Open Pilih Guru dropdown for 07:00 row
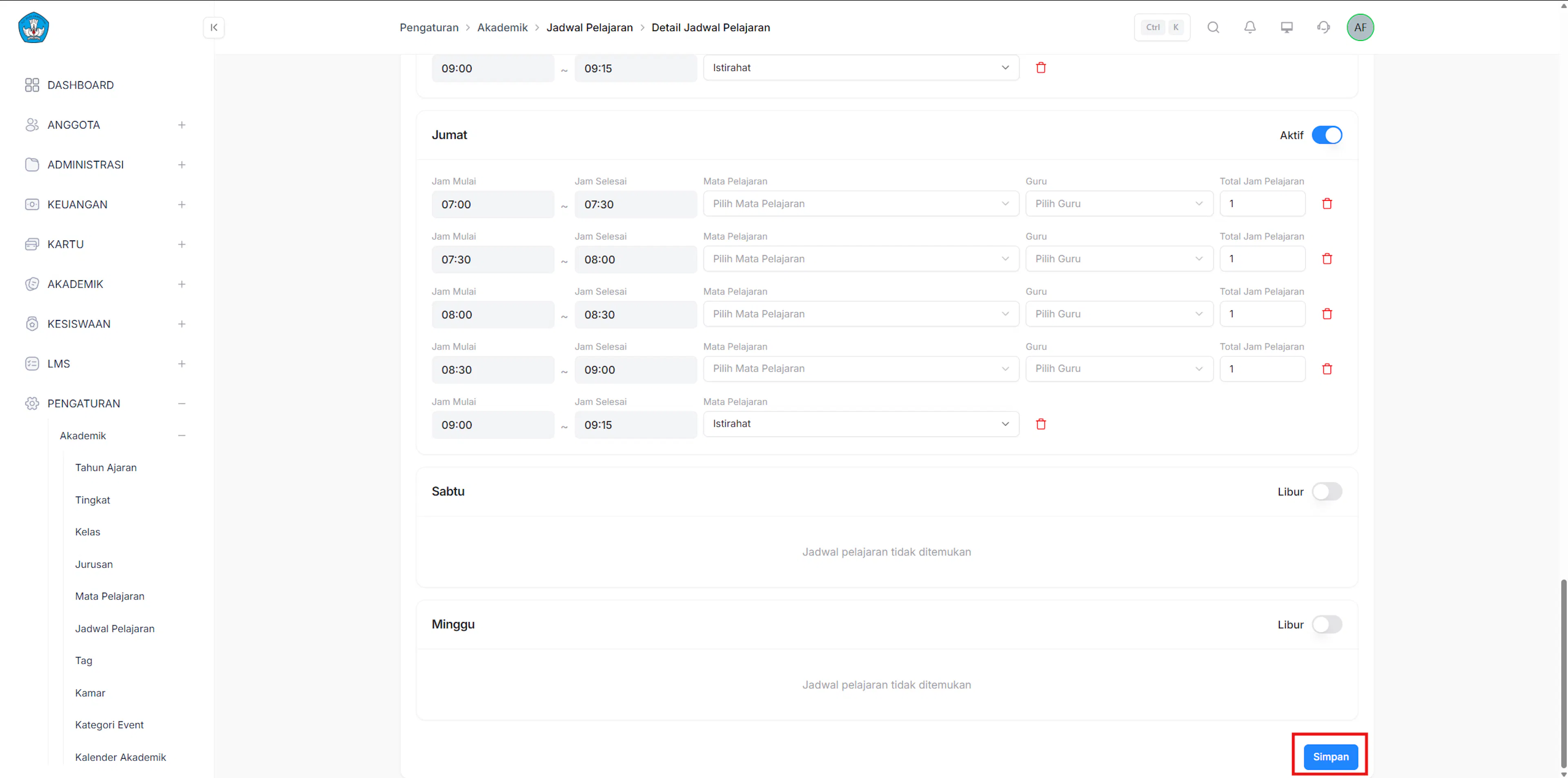Image resolution: width=1568 pixels, height=778 pixels. tap(1119, 204)
